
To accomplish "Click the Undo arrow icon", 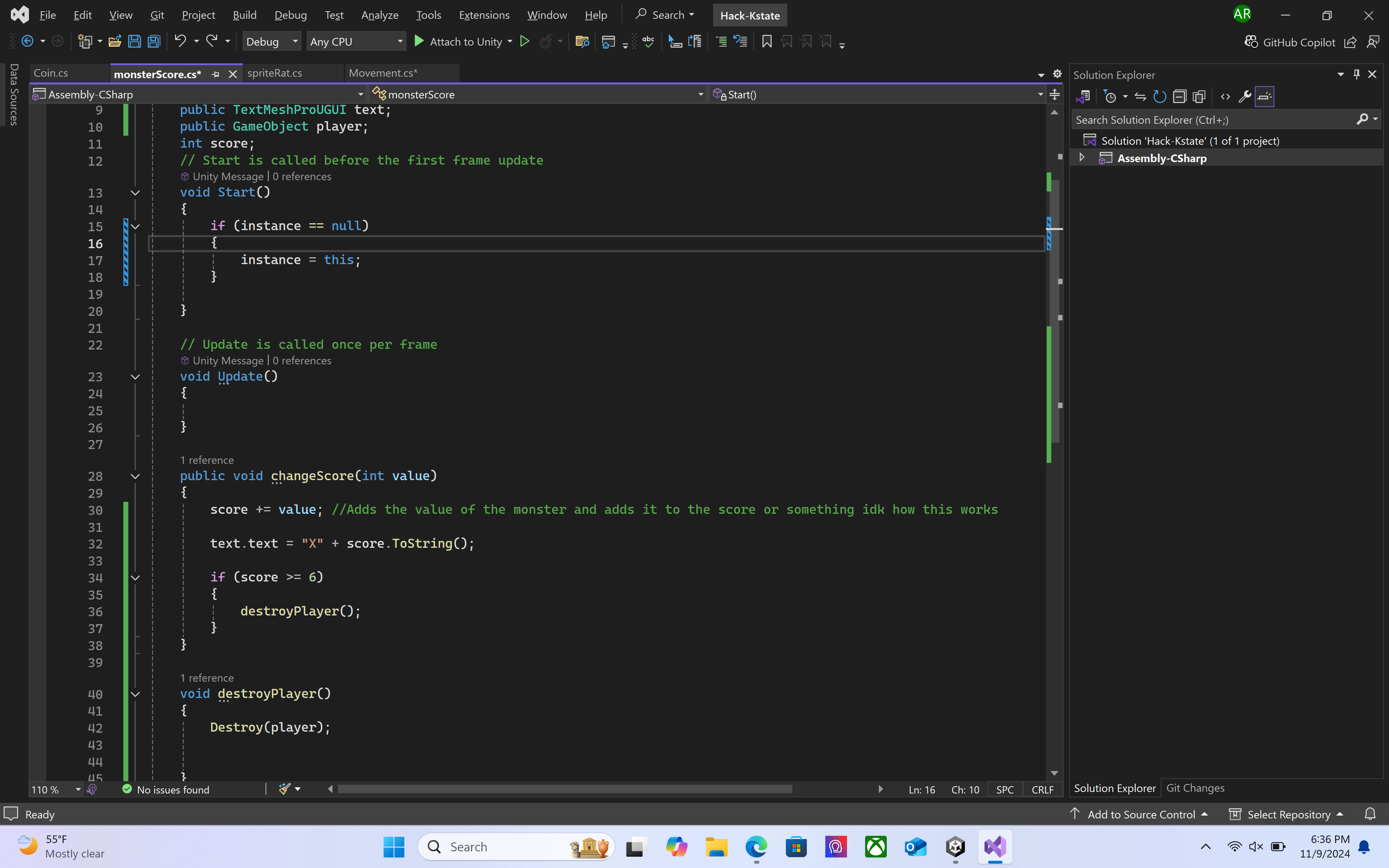I will coord(180,41).
